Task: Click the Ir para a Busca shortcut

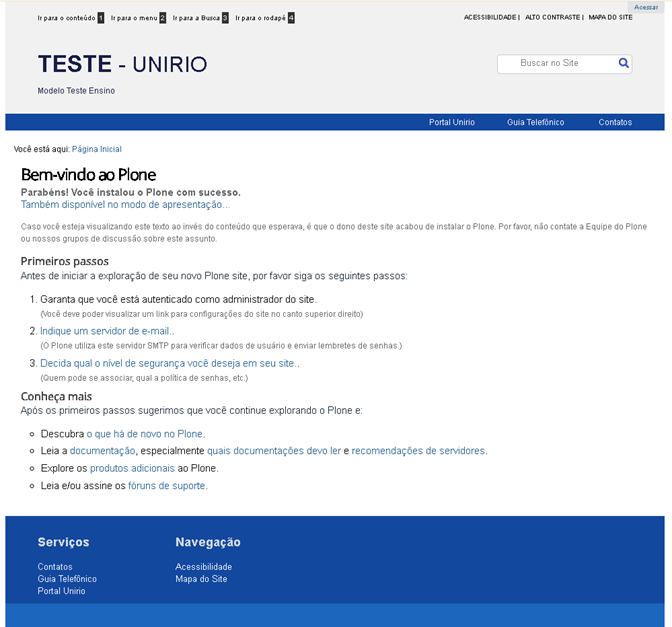Action: [200, 18]
